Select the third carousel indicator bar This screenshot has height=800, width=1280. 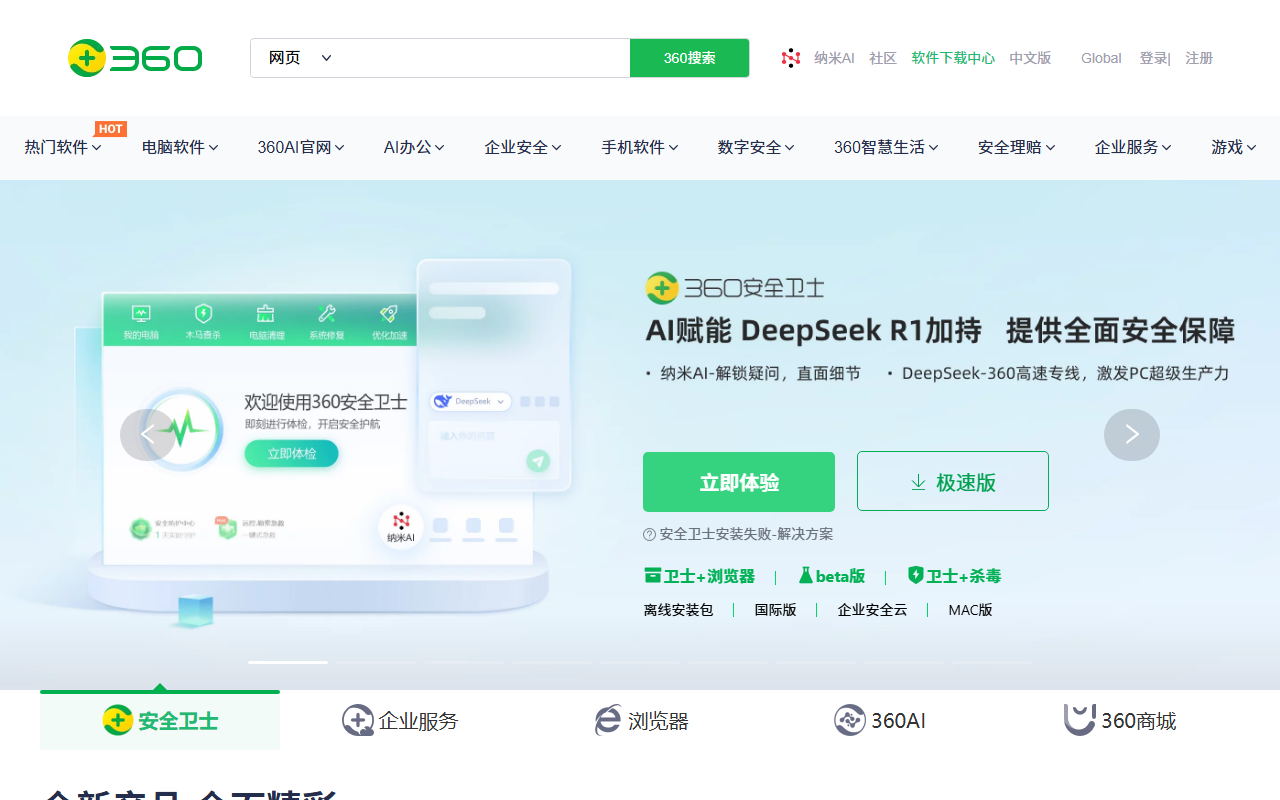(x=464, y=662)
